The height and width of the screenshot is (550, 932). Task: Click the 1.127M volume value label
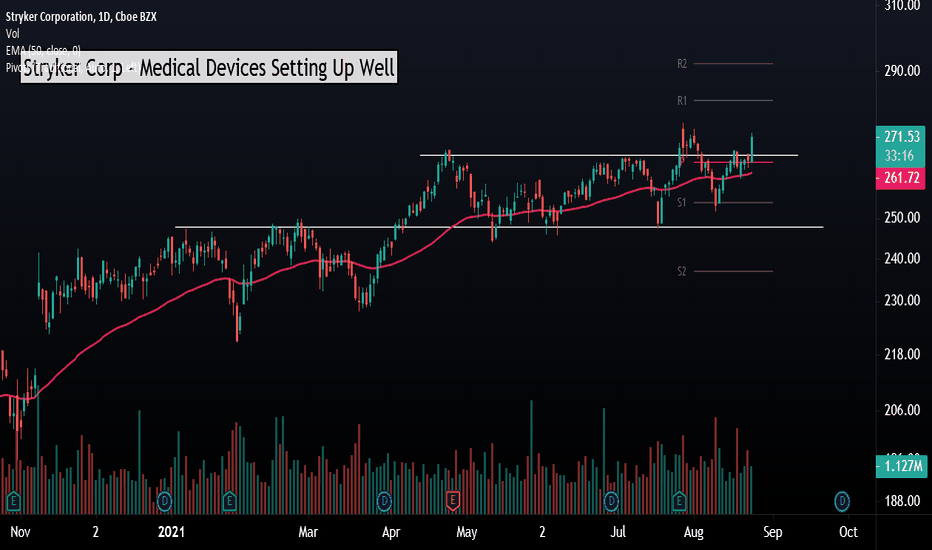[x=902, y=466]
